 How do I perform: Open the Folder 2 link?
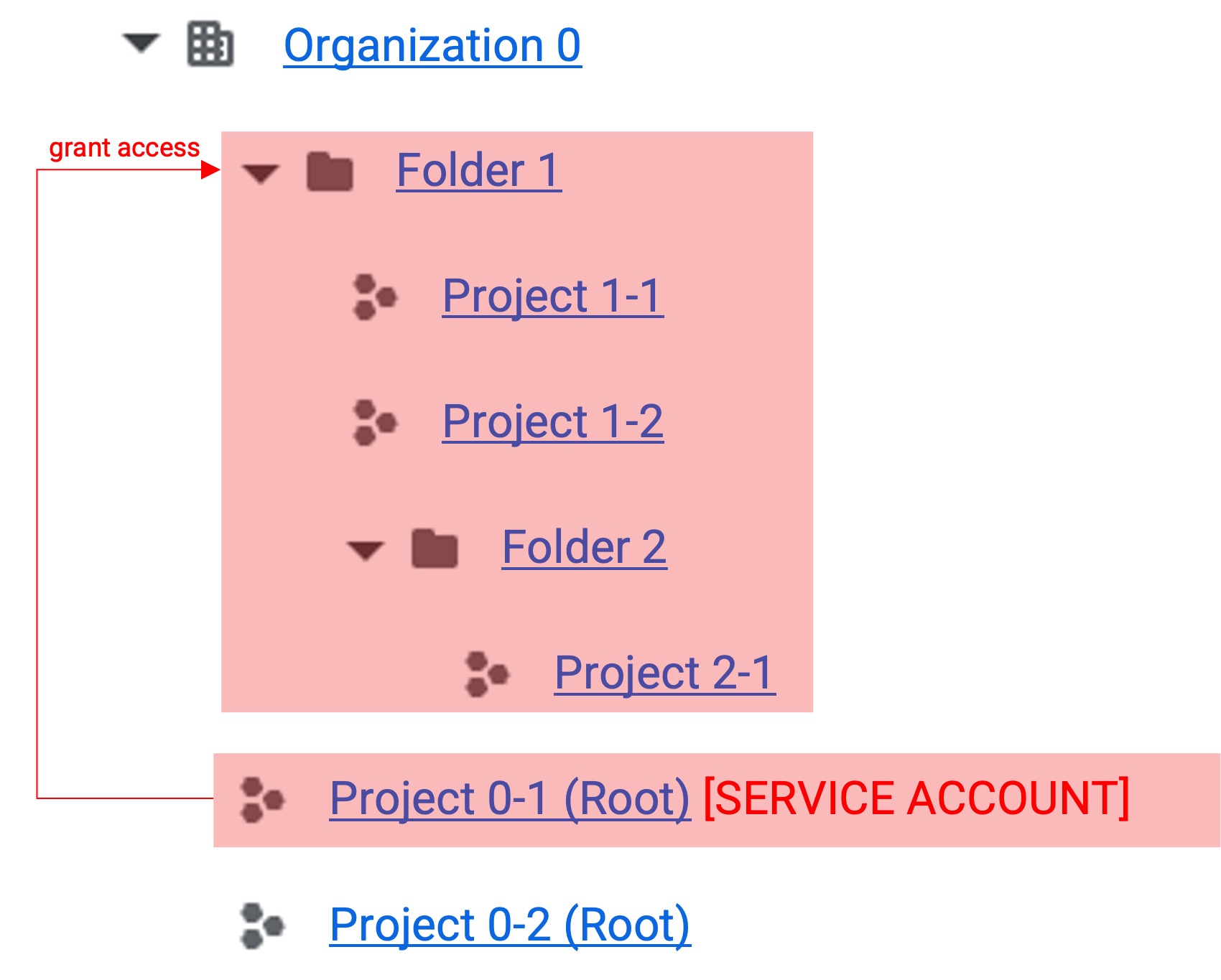[x=585, y=548]
